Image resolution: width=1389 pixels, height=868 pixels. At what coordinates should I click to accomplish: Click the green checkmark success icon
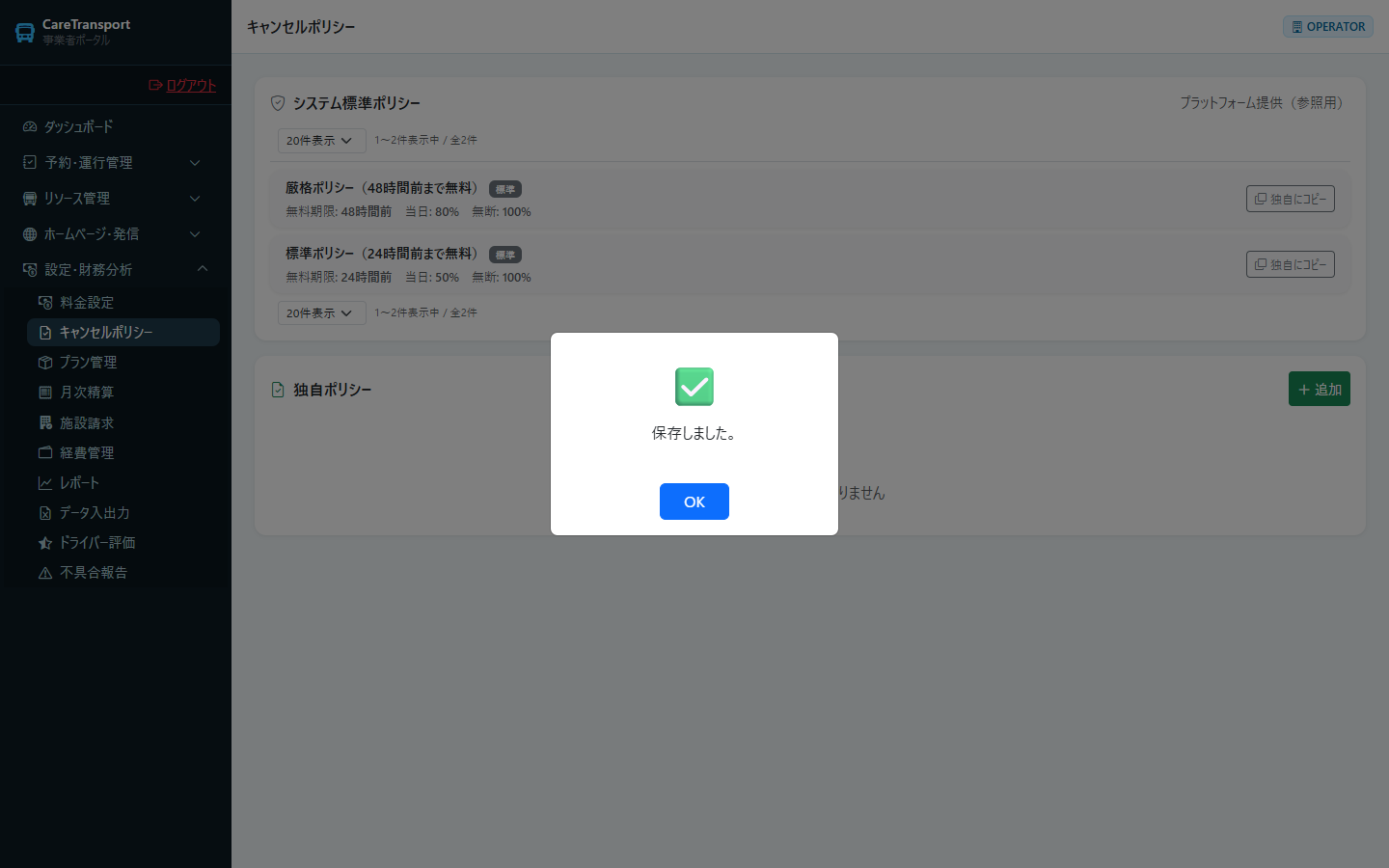(694, 386)
